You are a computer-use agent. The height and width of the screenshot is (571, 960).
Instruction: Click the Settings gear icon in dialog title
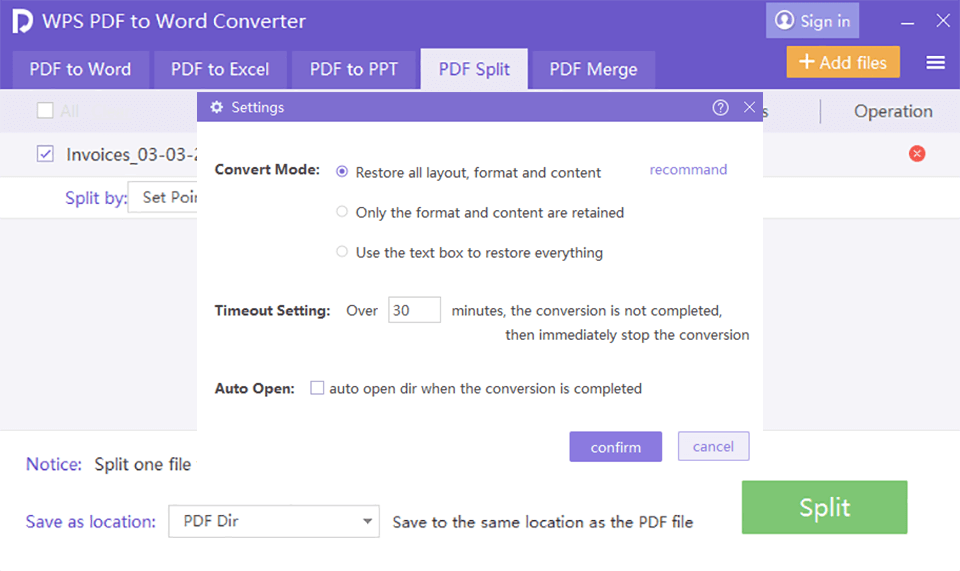point(217,107)
